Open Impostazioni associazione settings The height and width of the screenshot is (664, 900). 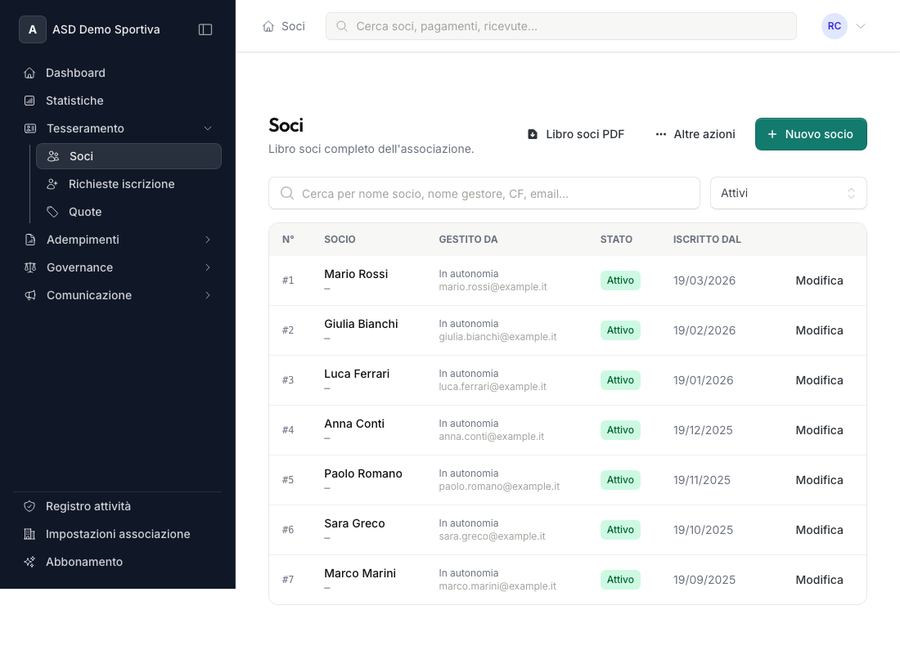(117, 534)
